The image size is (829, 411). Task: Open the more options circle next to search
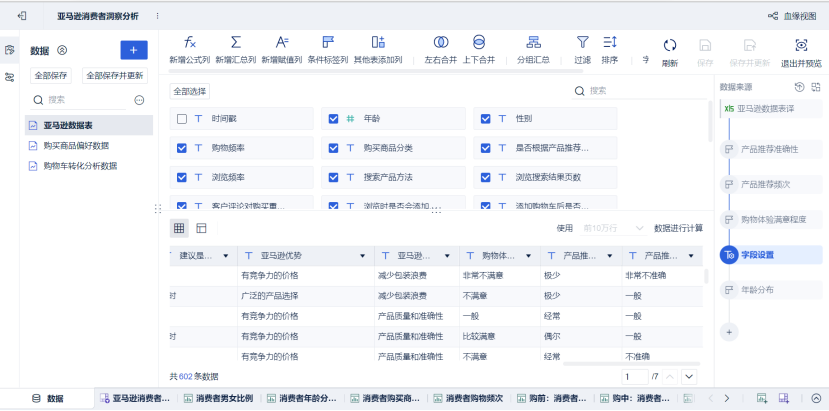point(140,100)
